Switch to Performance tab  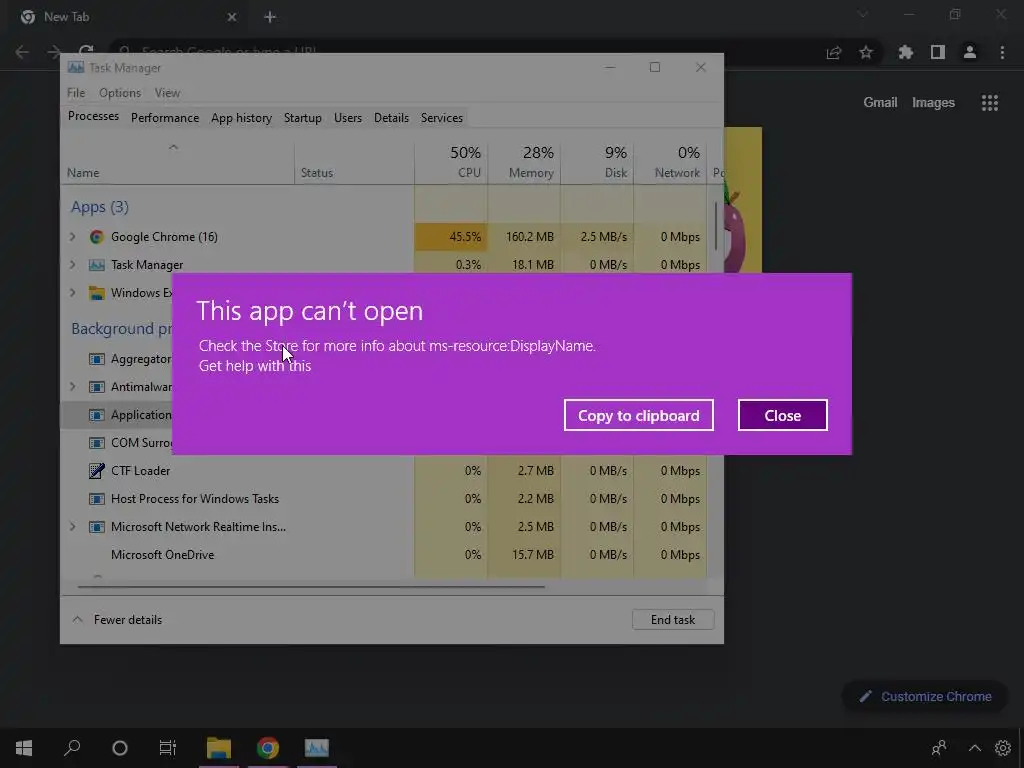coord(165,118)
